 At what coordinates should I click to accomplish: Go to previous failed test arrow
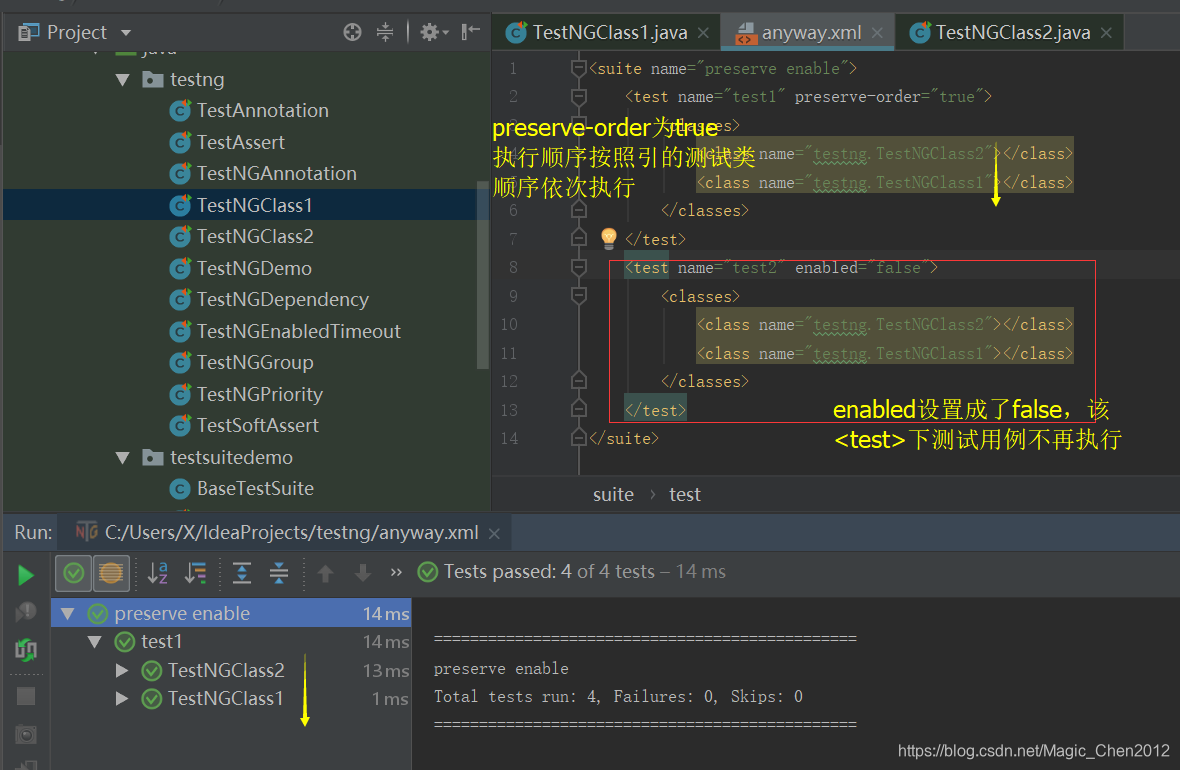click(325, 573)
